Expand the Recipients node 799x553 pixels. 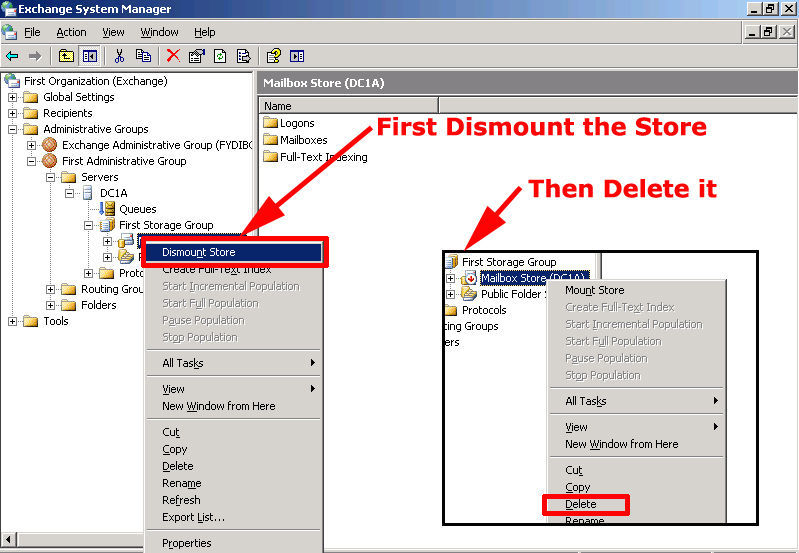coord(12,113)
